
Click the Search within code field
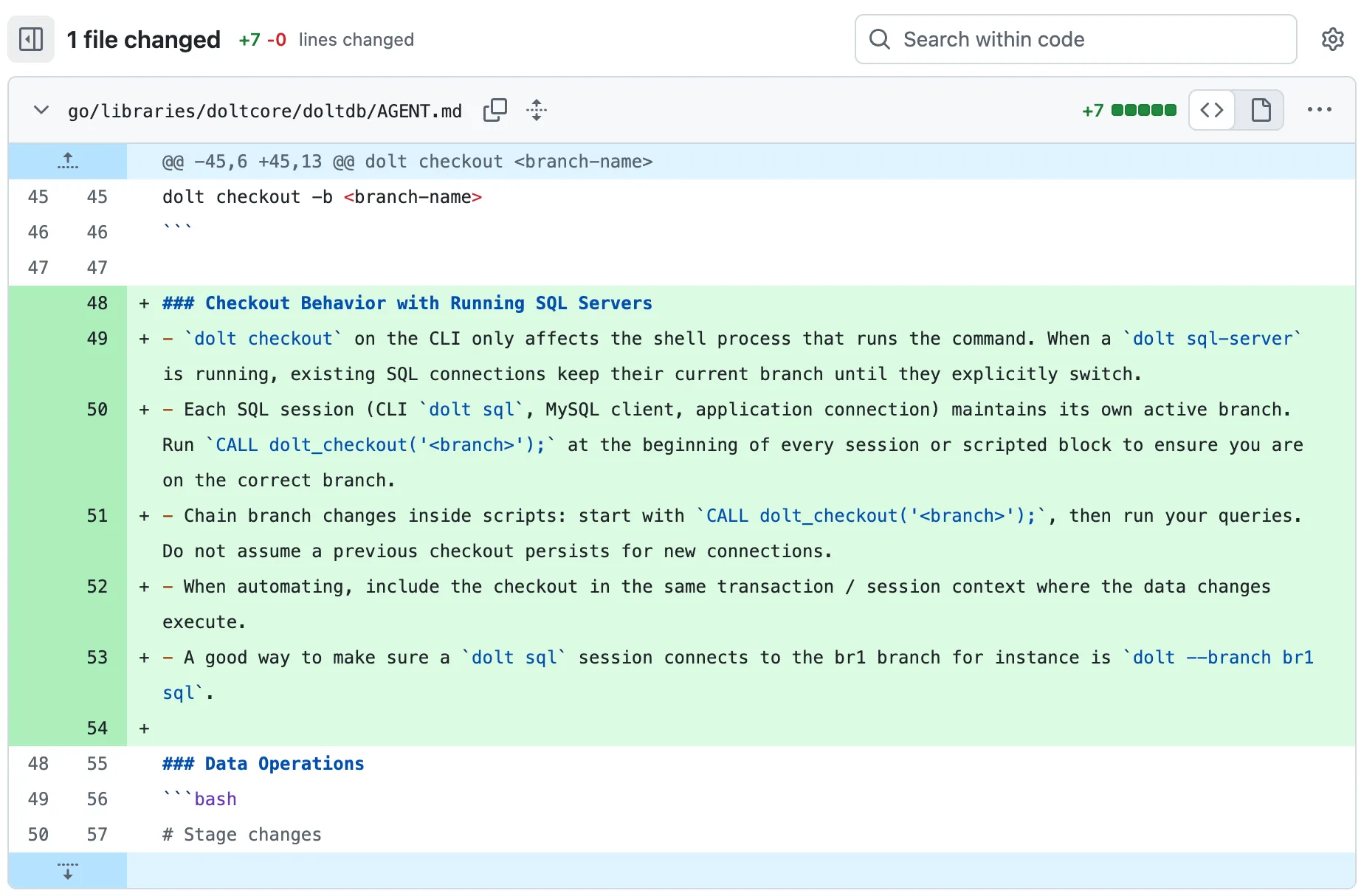point(1085,39)
